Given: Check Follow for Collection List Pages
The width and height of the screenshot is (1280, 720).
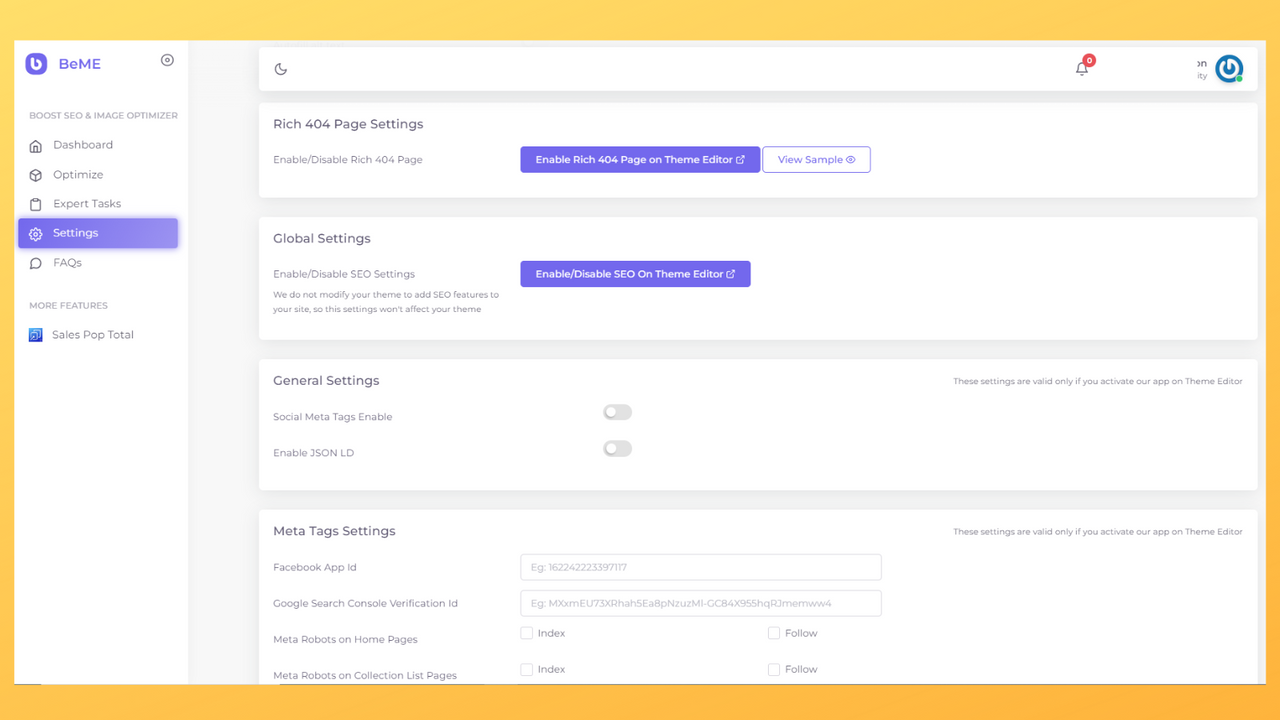Looking at the screenshot, I should click(774, 669).
